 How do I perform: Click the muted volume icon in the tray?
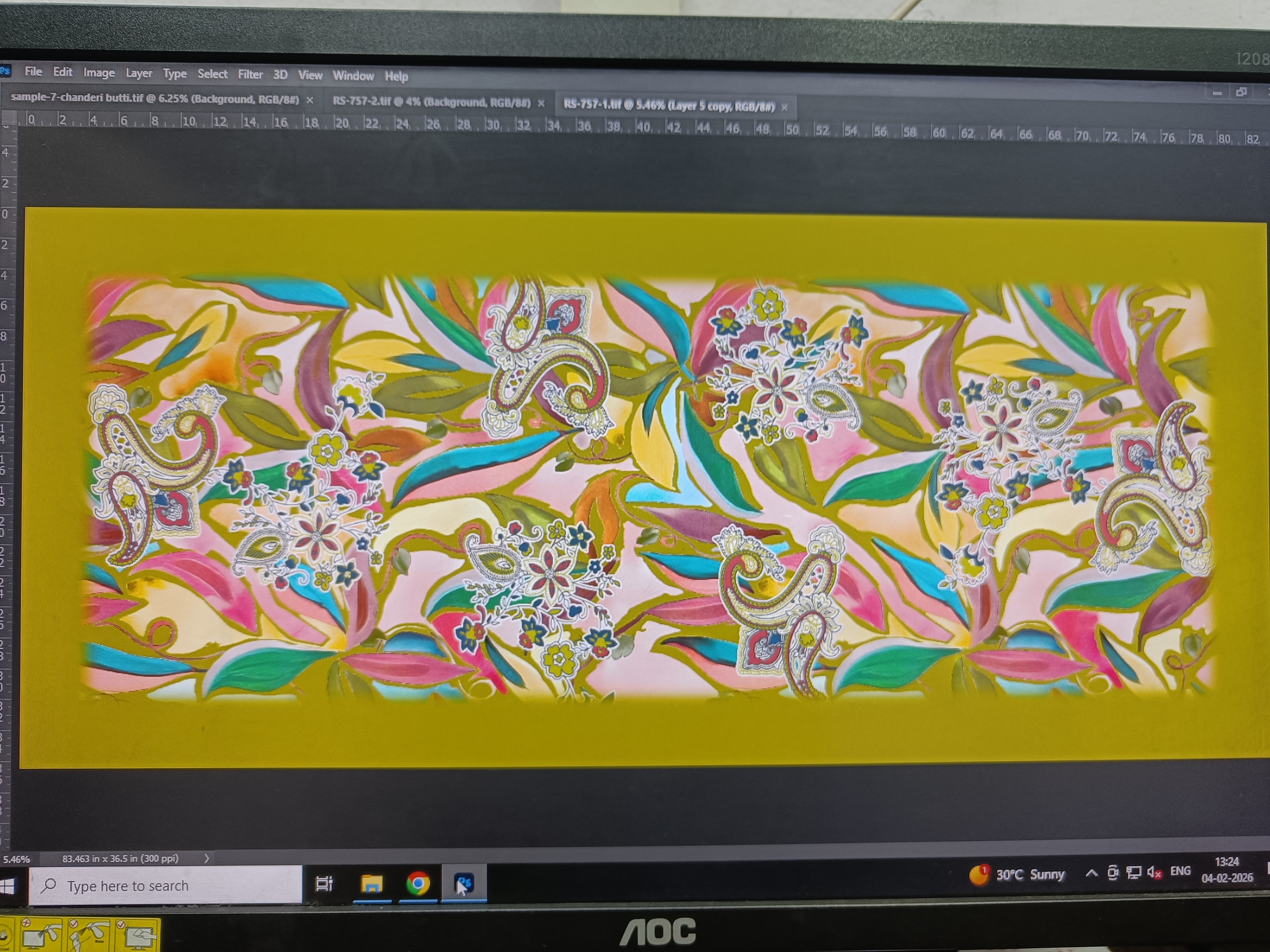[1154, 873]
